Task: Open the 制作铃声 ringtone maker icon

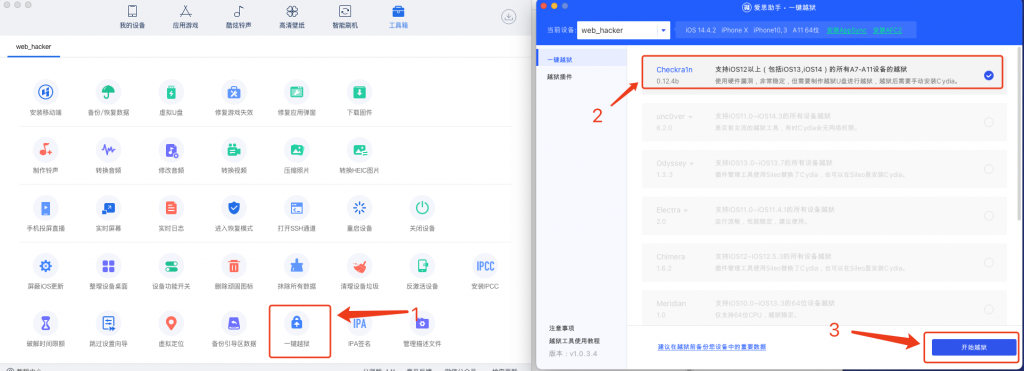Action: (x=46, y=150)
